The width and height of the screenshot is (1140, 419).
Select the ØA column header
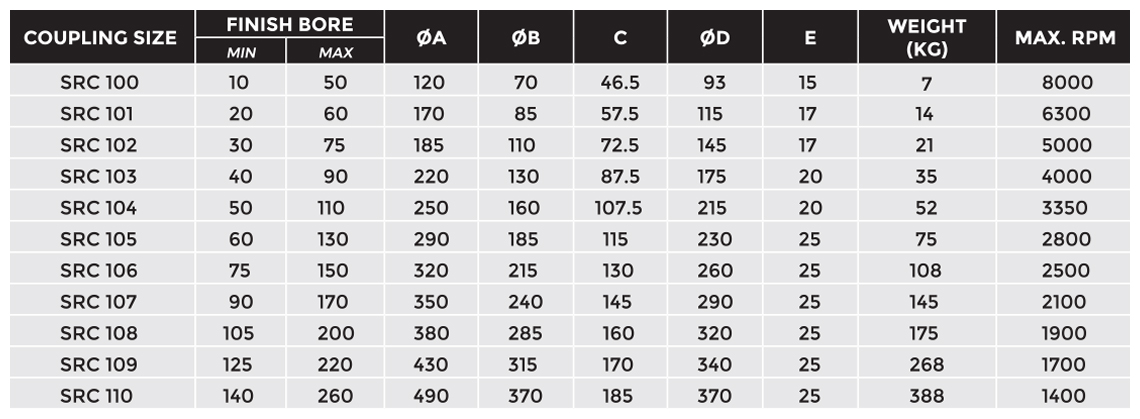pos(430,38)
